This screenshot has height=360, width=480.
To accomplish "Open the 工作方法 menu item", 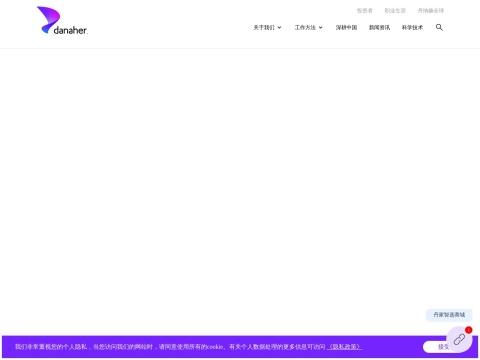I will [x=305, y=27].
